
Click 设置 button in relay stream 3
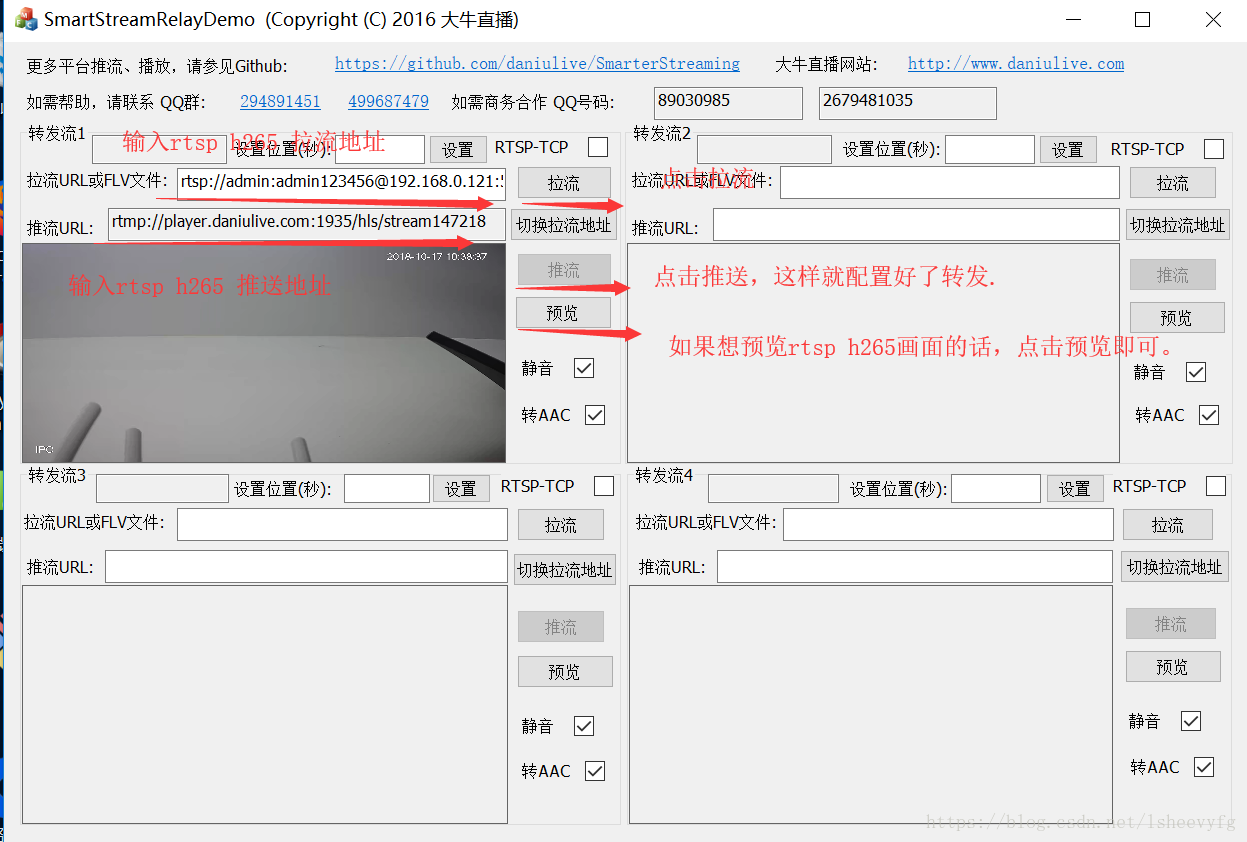click(461, 488)
